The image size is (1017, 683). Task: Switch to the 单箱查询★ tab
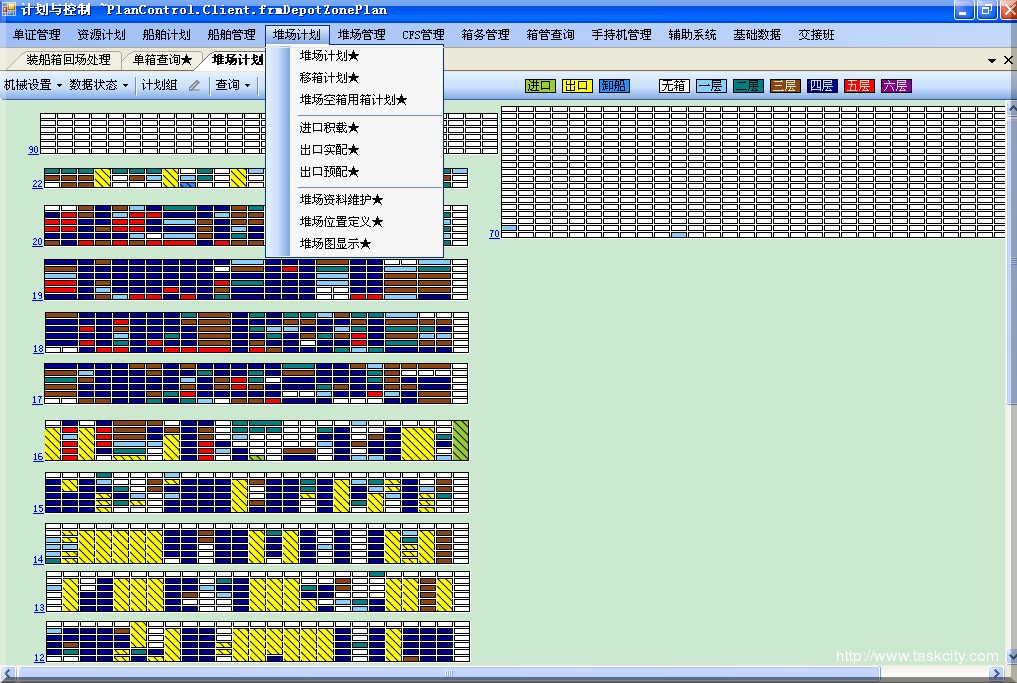162,61
